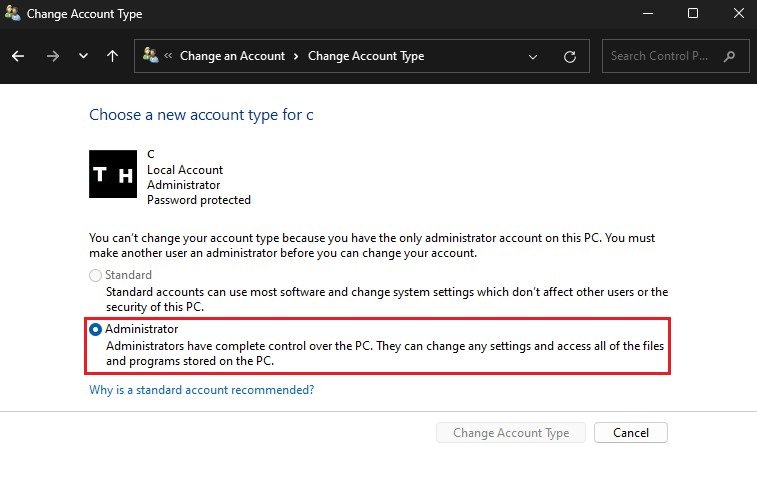Click the Change Account Type breadcrumb
757x483 pixels.
tap(366, 56)
